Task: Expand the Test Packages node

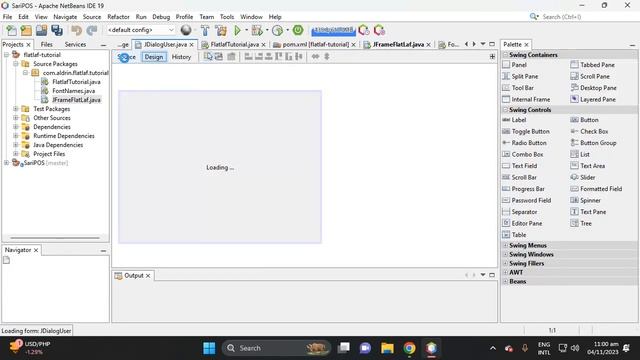Action: coord(16,109)
